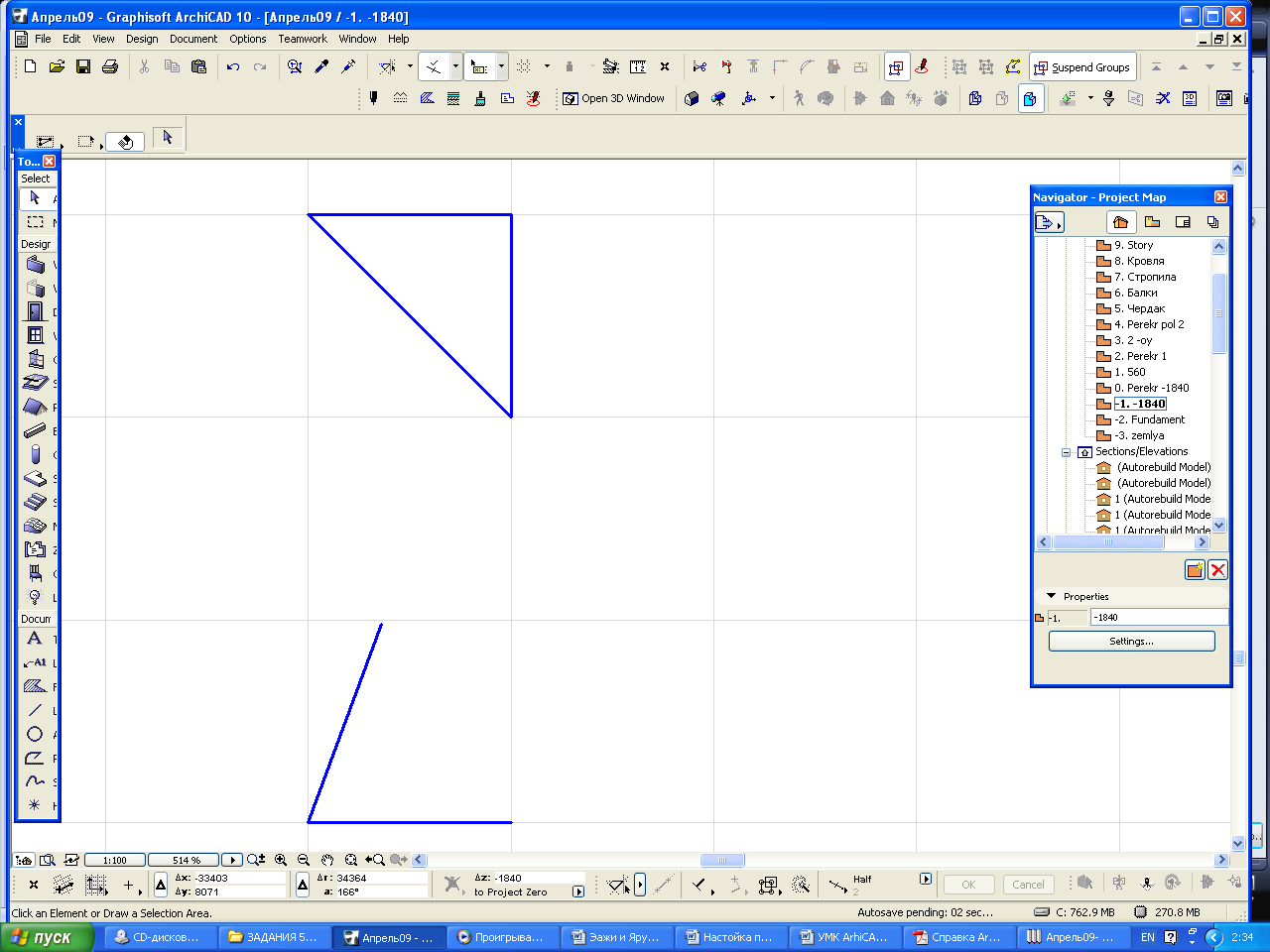
Task: Open the Teamwork menu
Action: 303,39
